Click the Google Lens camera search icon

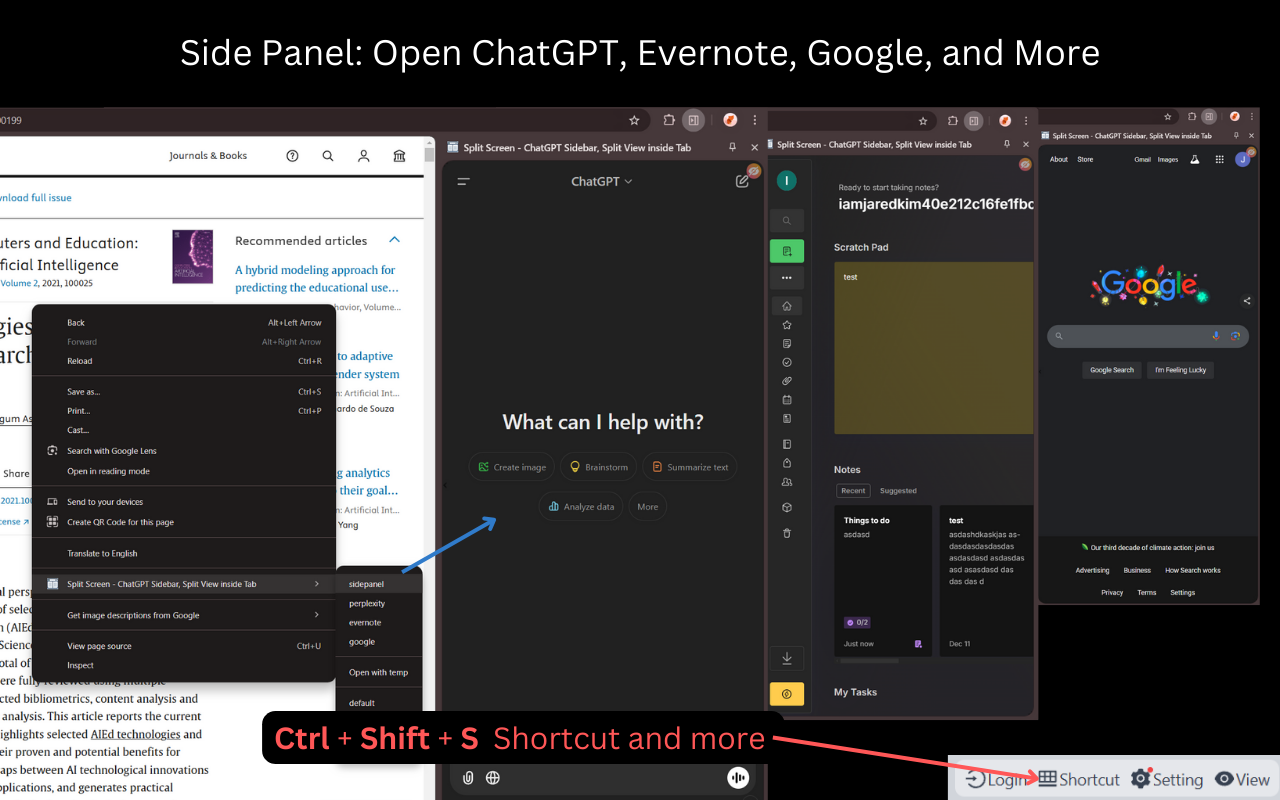point(1236,336)
